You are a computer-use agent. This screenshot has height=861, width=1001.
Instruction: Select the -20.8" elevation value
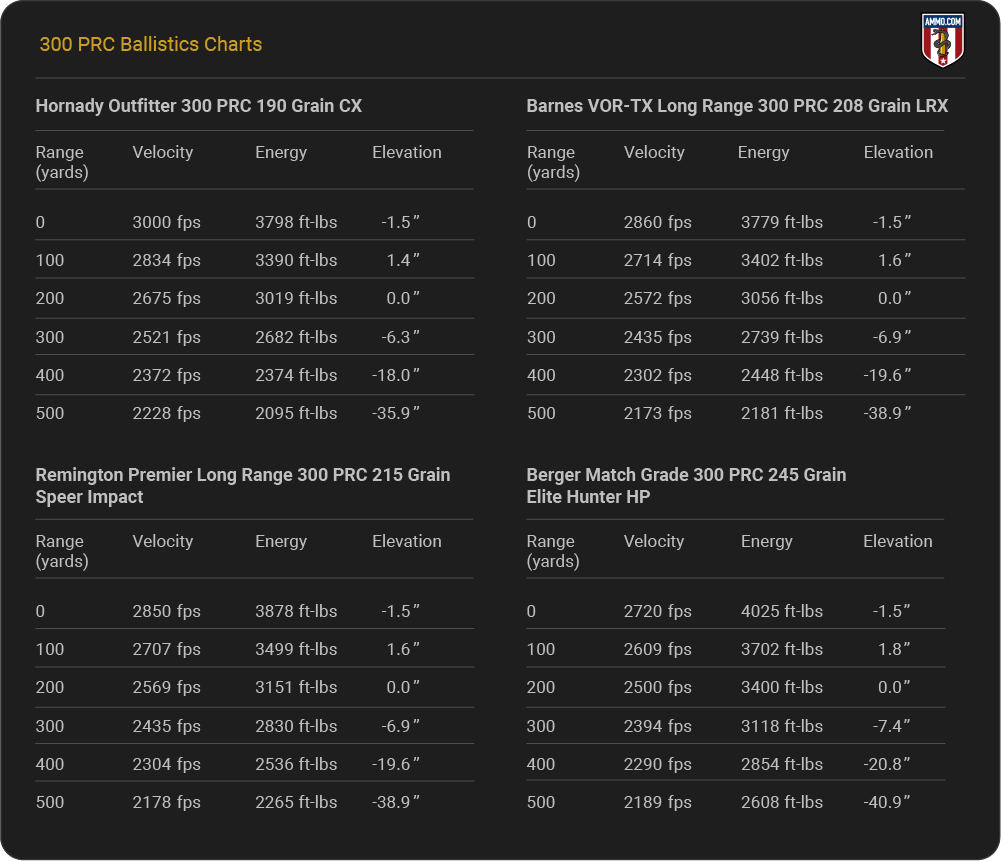pos(887,764)
